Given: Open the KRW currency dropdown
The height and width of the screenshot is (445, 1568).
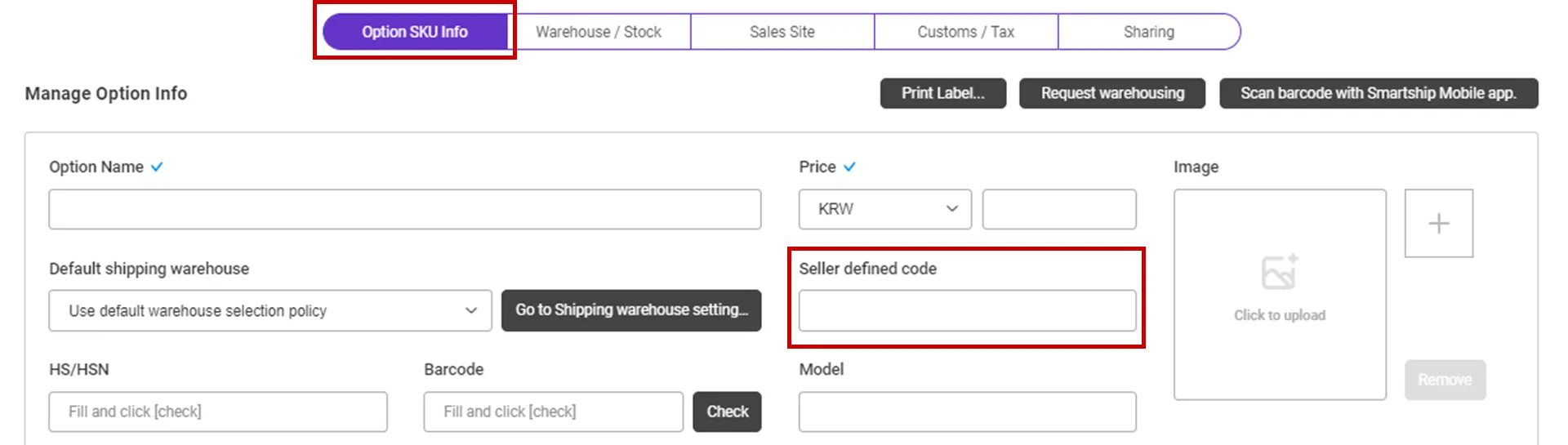Looking at the screenshot, I should [x=884, y=209].
